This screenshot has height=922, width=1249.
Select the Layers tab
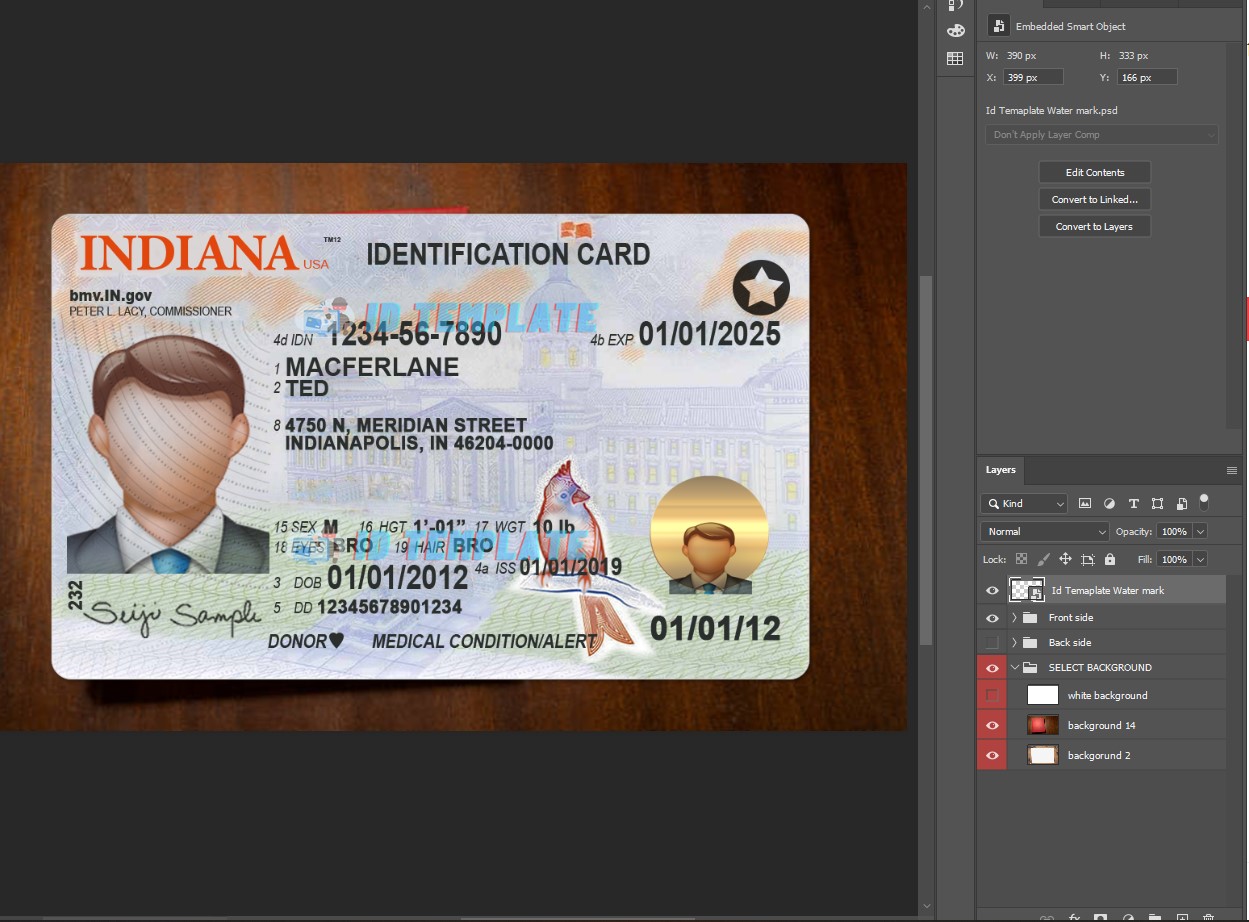coord(1001,470)
